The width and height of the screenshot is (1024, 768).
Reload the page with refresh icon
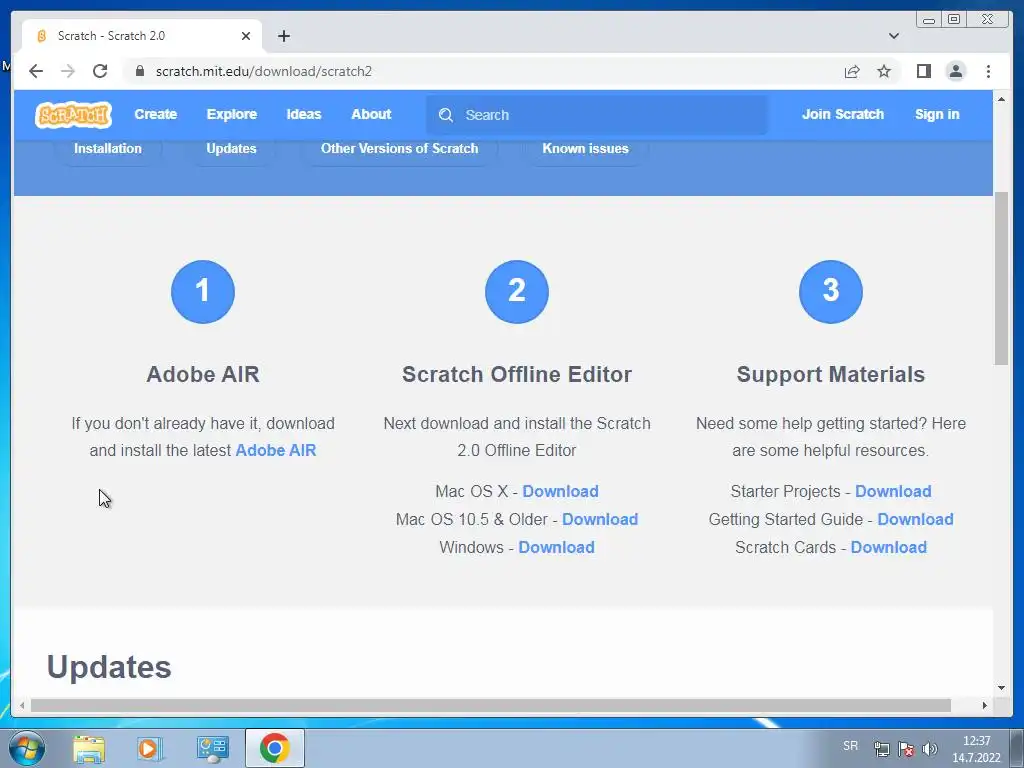(100, 71)
